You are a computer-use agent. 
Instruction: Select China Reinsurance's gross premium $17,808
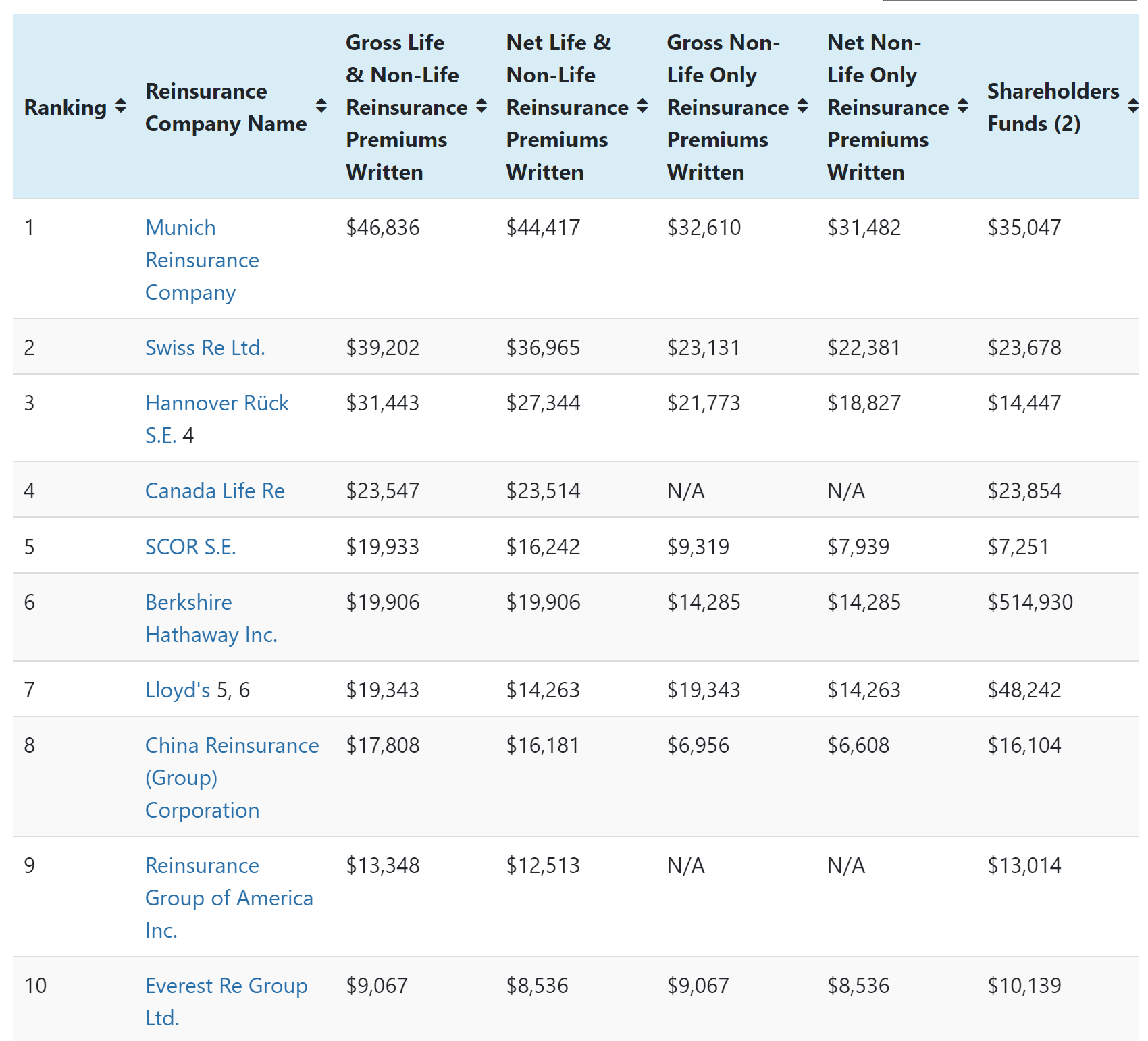click(383, 745)
